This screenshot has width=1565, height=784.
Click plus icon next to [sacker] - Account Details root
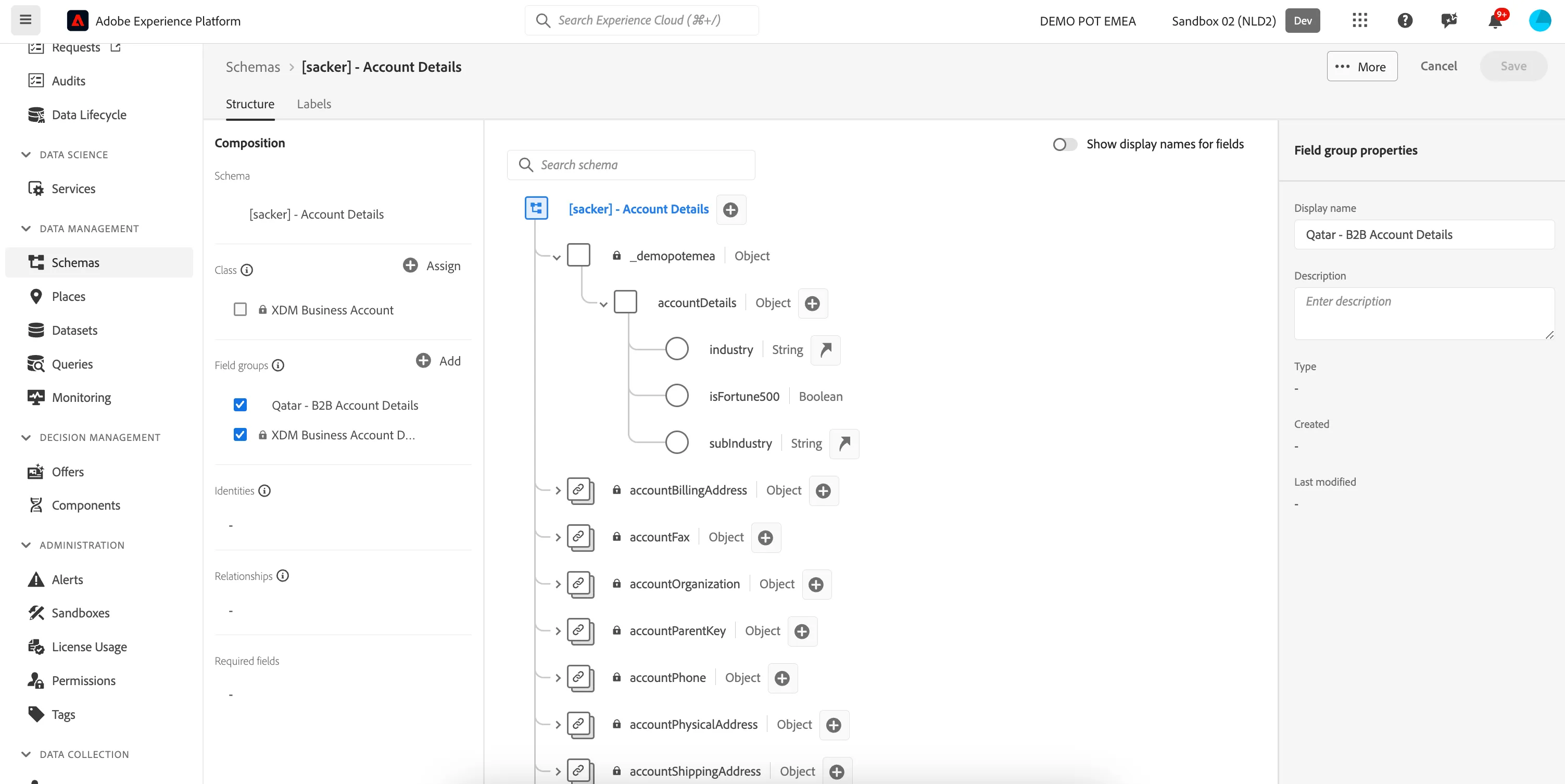pyautogui.click(x=731, y=209)
